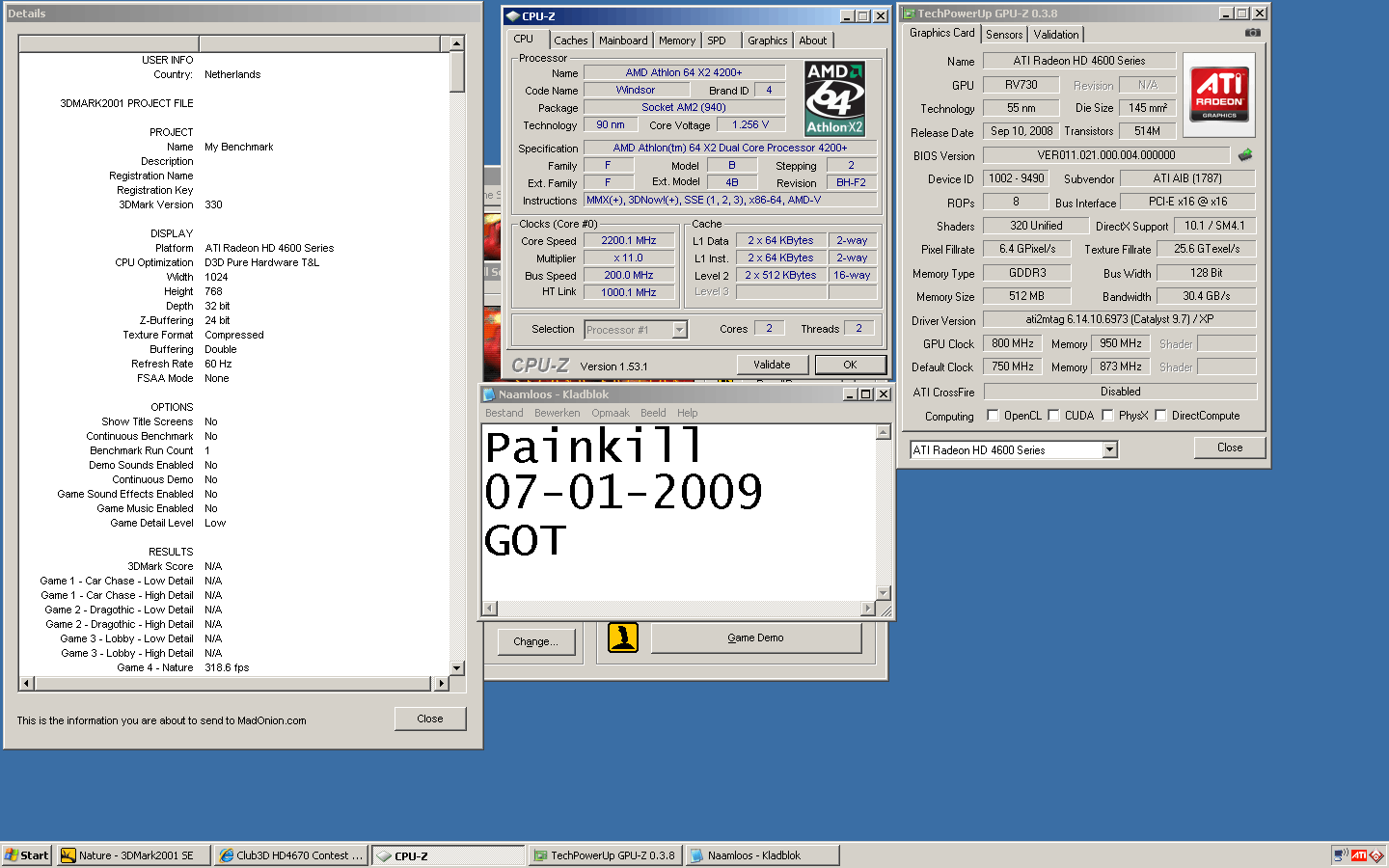
Task: Open the Opmaak menu in Kladblok
Action: [611, 413]
